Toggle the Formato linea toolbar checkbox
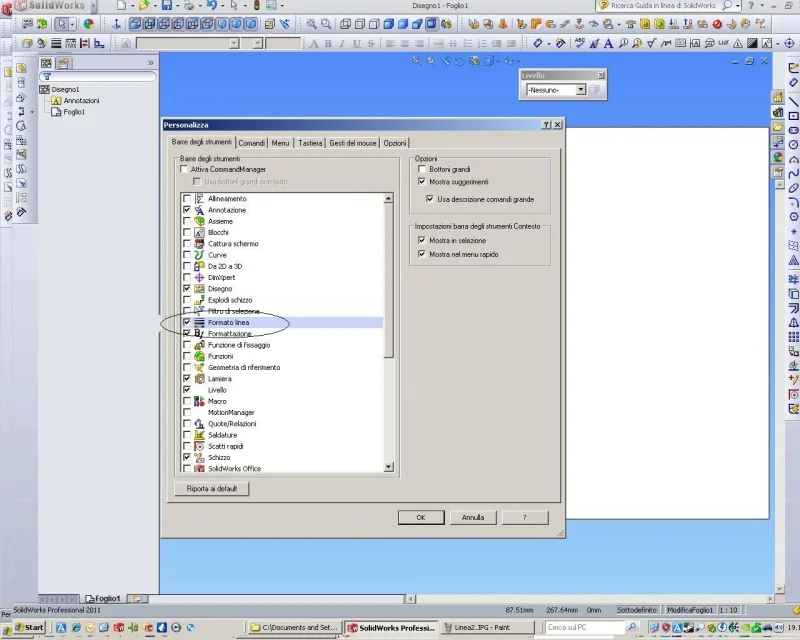Image resolution: width=800 pixels, height=640 pixels. click(x=187, y=322)
